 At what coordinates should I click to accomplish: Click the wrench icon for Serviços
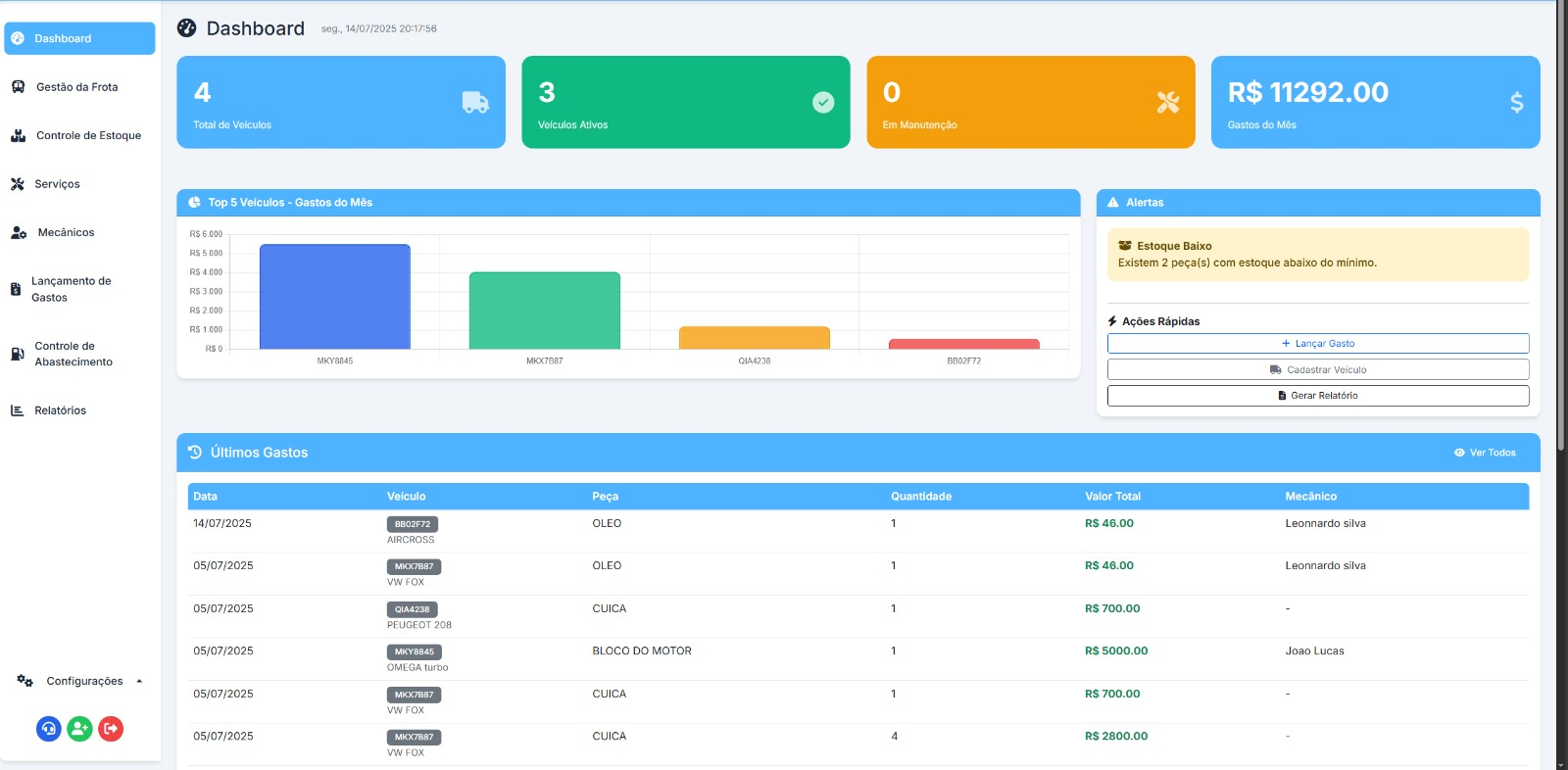click(x=17, y=184)
